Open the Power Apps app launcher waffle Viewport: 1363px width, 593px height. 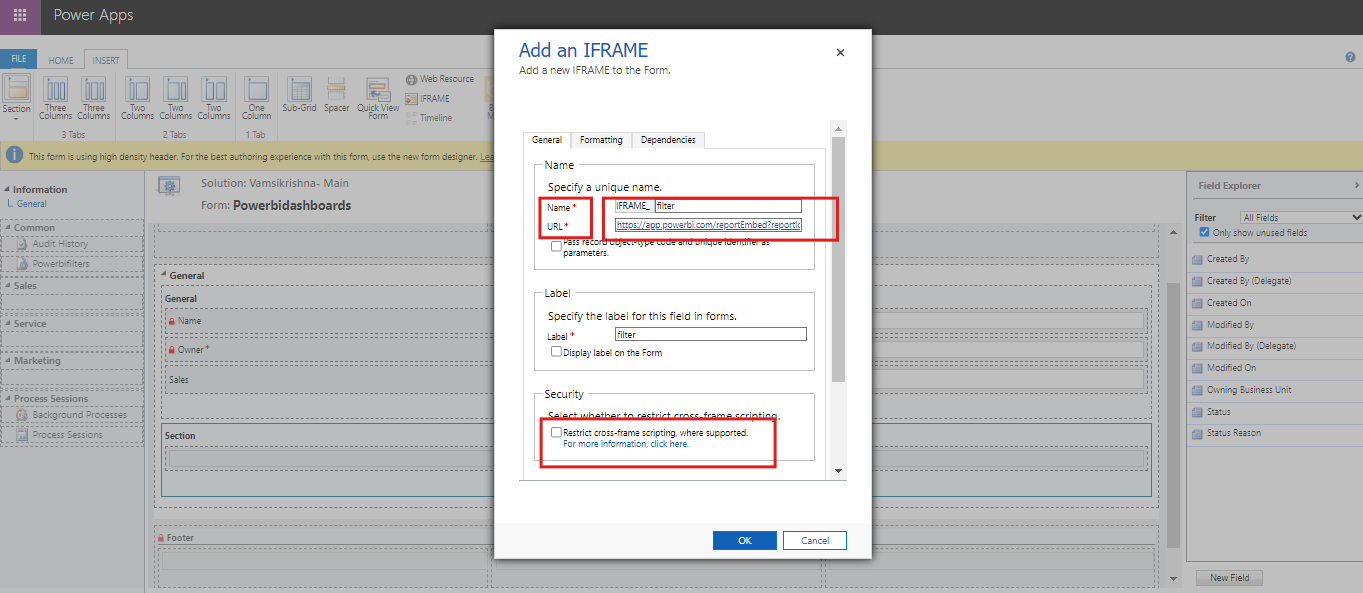pos(20,16)
